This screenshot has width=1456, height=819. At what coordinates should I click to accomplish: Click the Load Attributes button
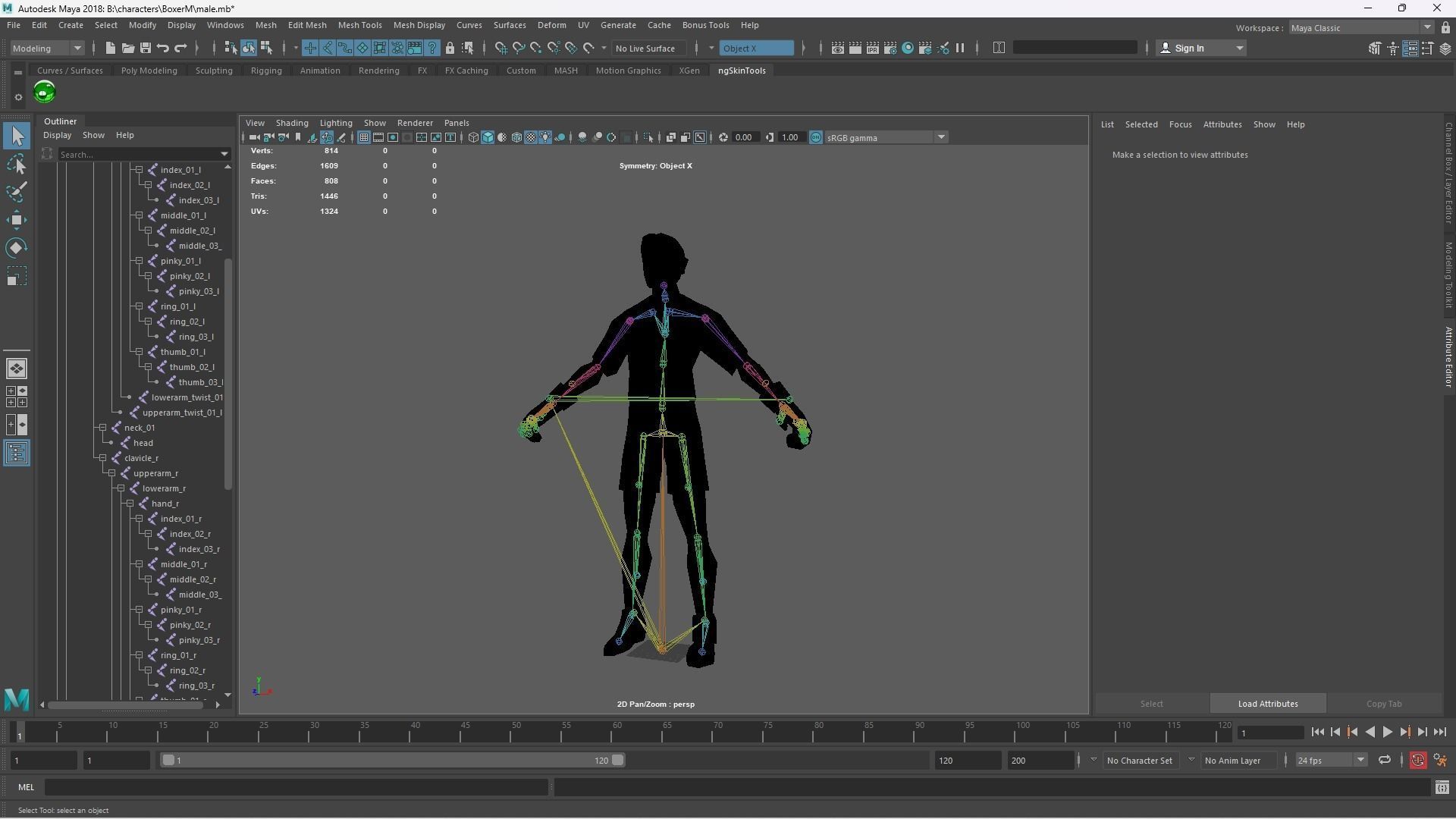[x=1267, y=704]
